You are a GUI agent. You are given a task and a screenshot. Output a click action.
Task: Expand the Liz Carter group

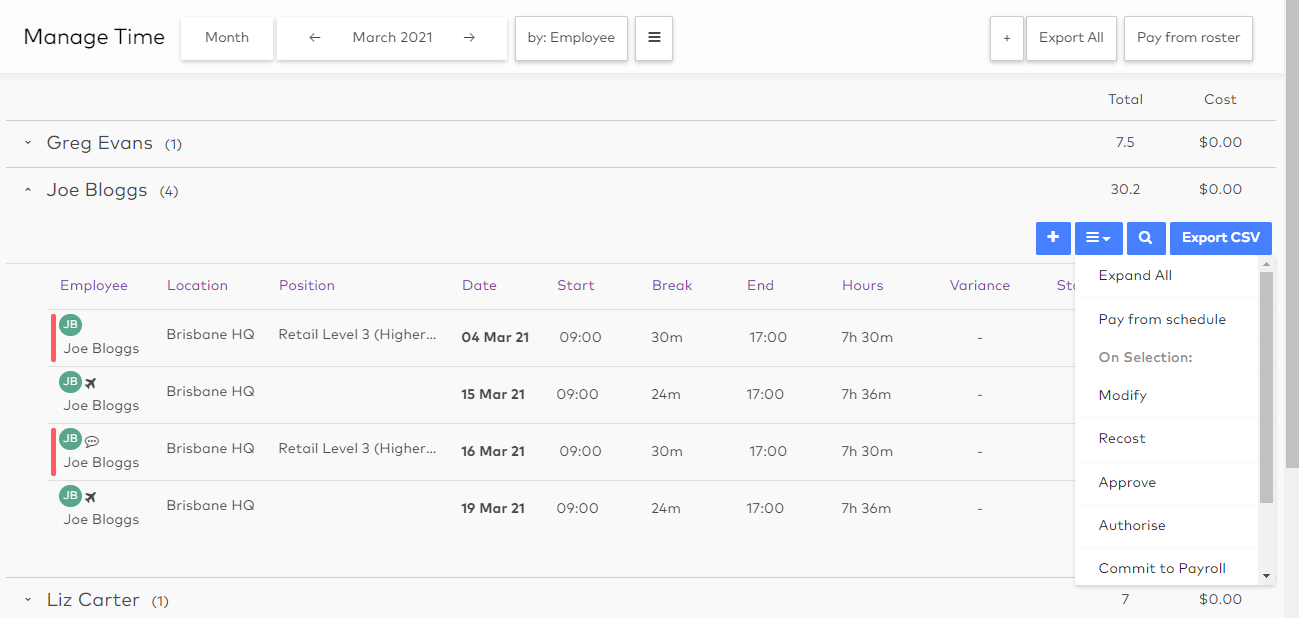28,600
